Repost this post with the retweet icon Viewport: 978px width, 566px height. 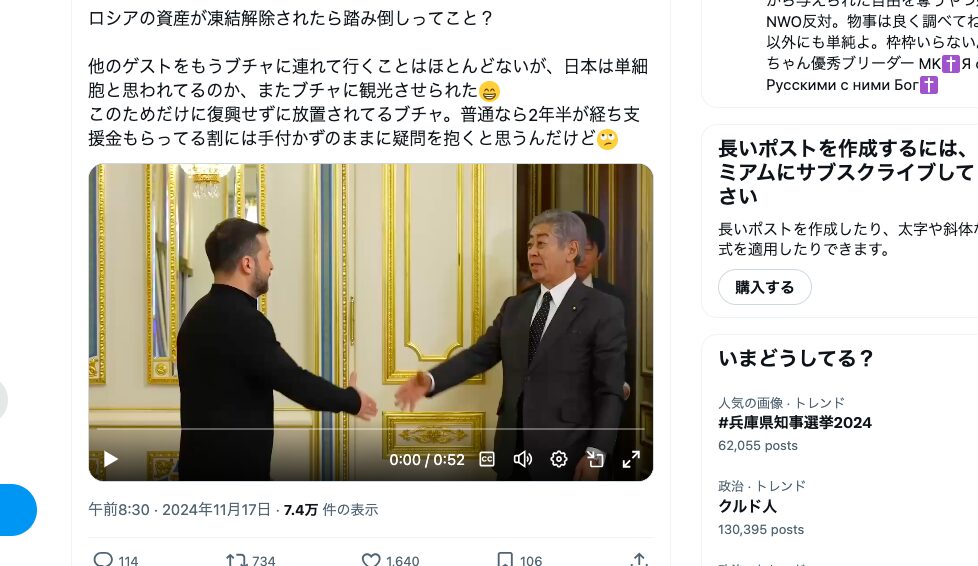point(236,560)
